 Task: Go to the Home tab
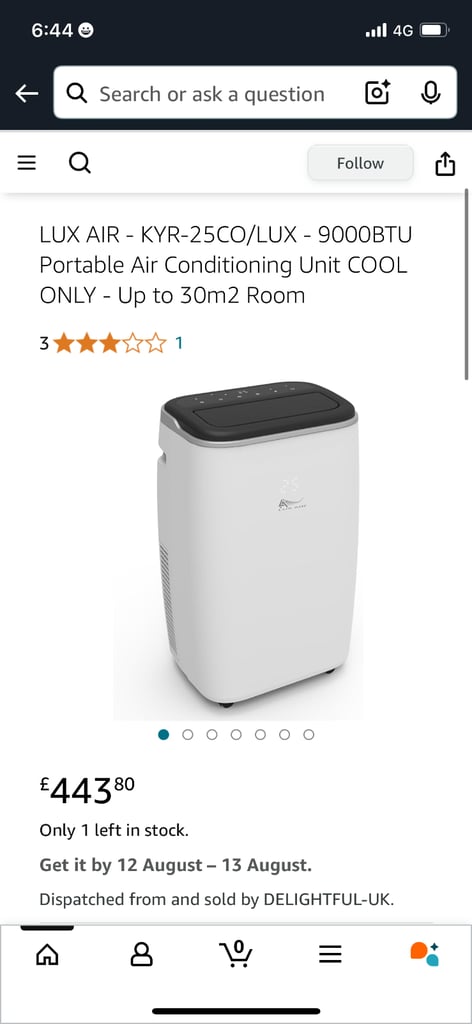pos(47,955)
